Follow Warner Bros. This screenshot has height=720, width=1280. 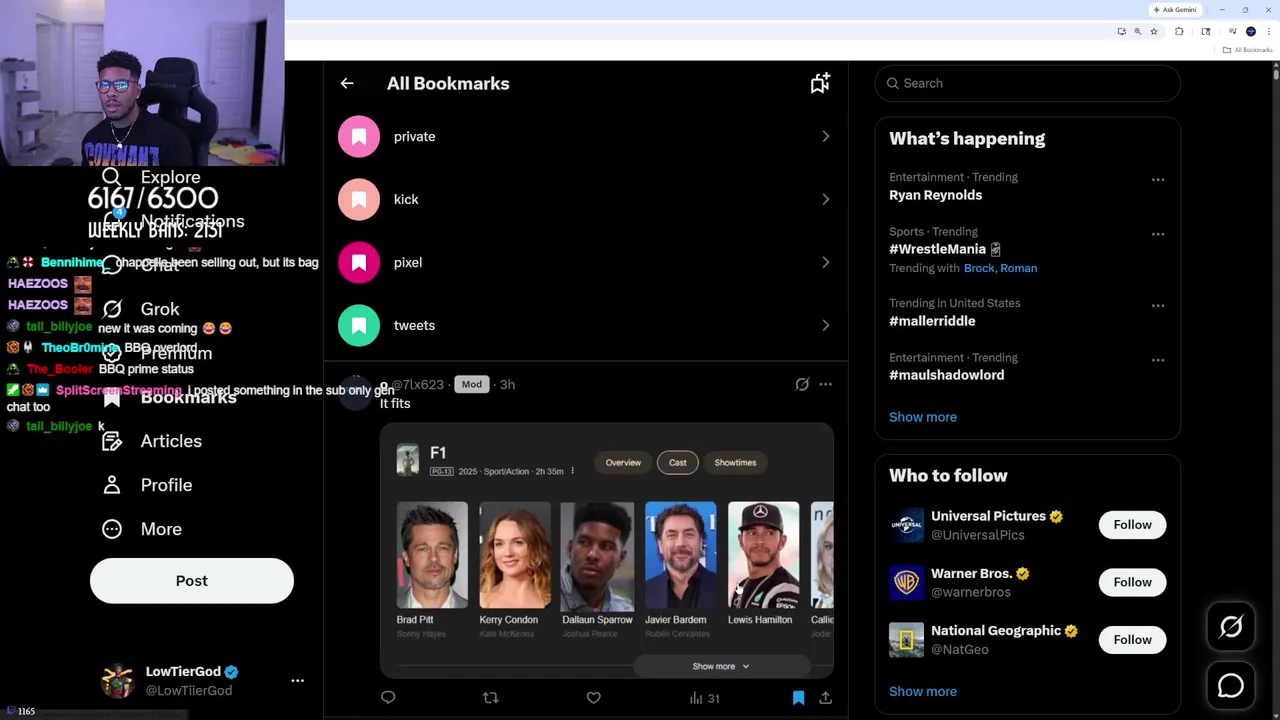click(x=1132, y=582)
